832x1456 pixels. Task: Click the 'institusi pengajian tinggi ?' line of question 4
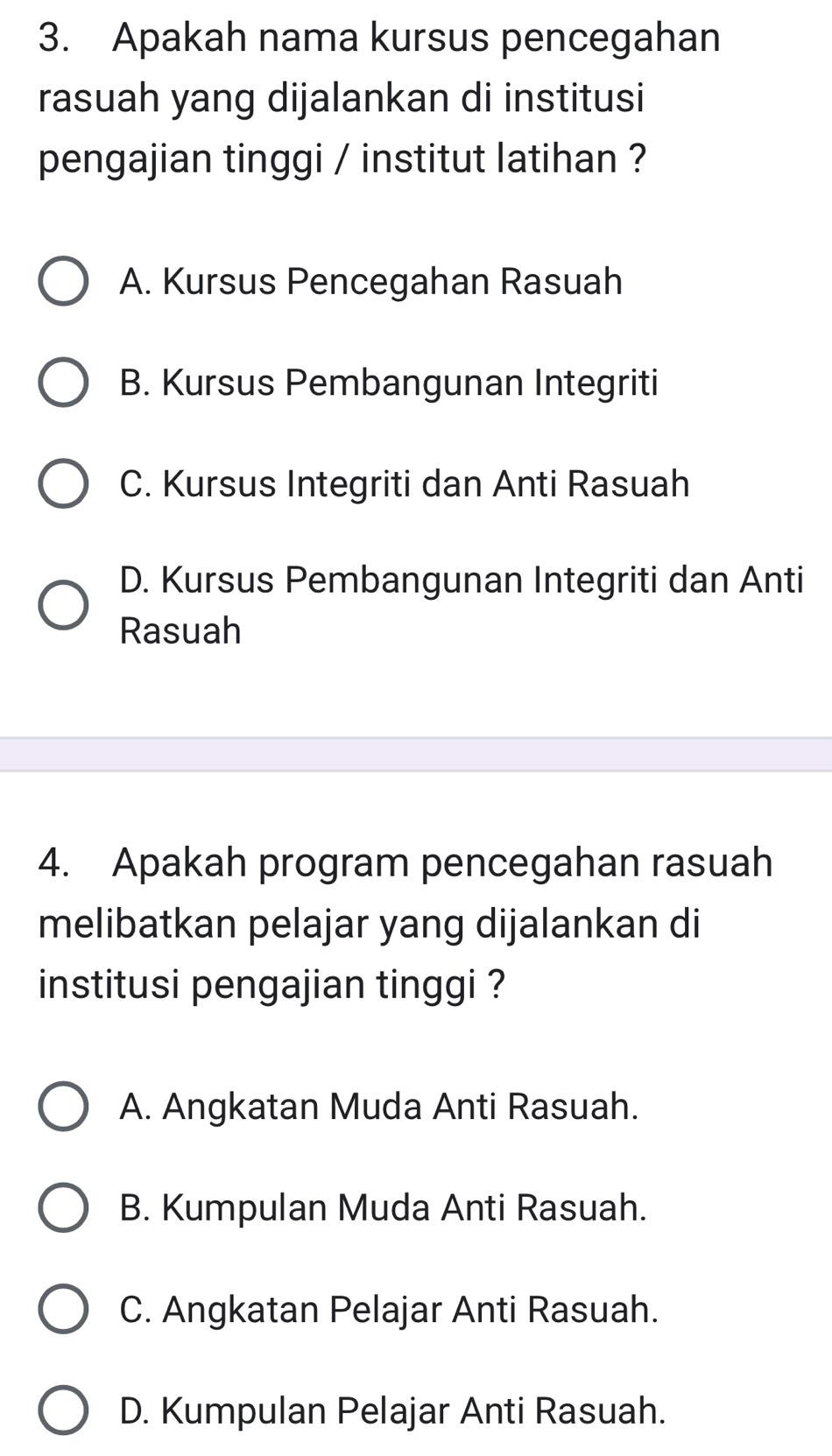(272, 985)
